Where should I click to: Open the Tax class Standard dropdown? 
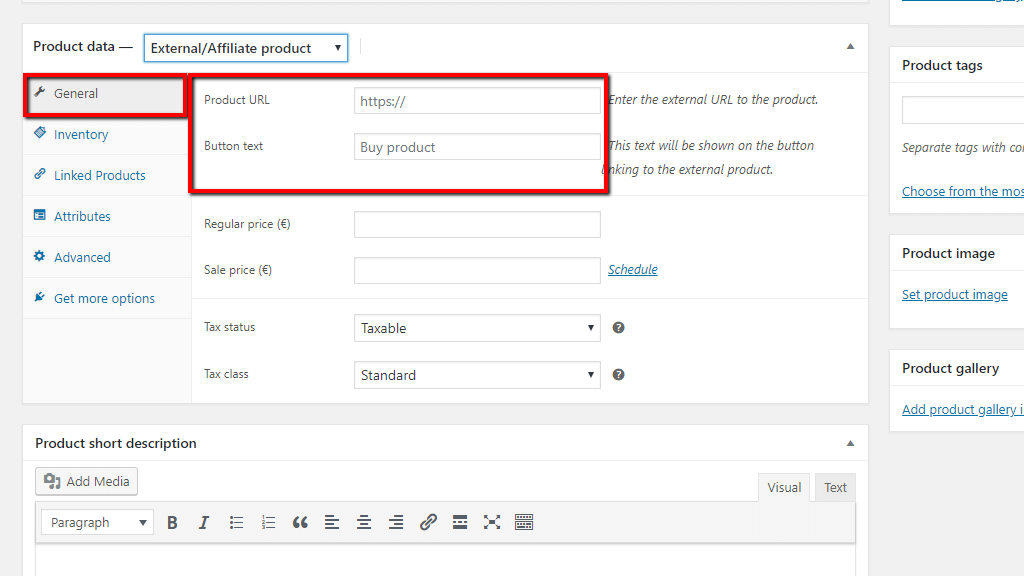(477, 376)
